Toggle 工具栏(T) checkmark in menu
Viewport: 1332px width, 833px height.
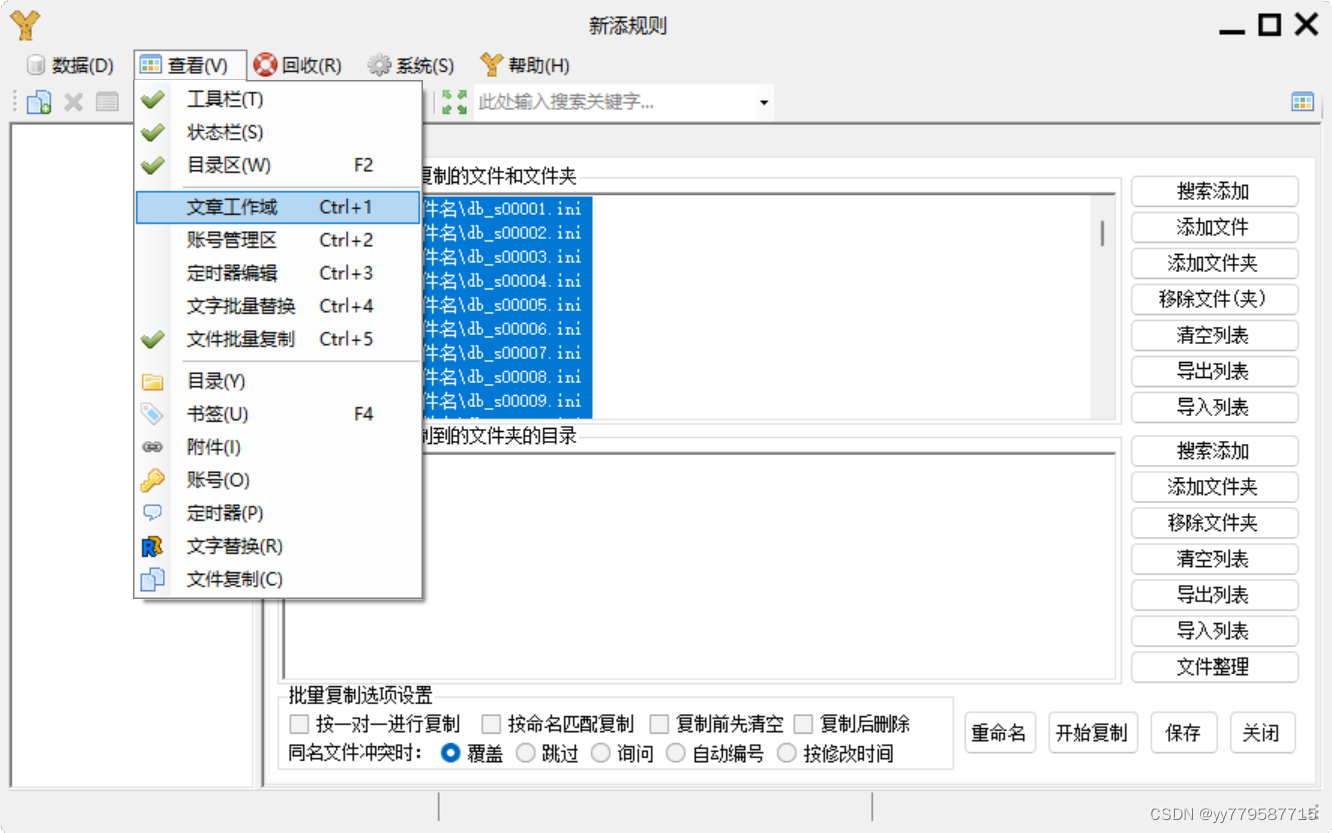(277, 99)
